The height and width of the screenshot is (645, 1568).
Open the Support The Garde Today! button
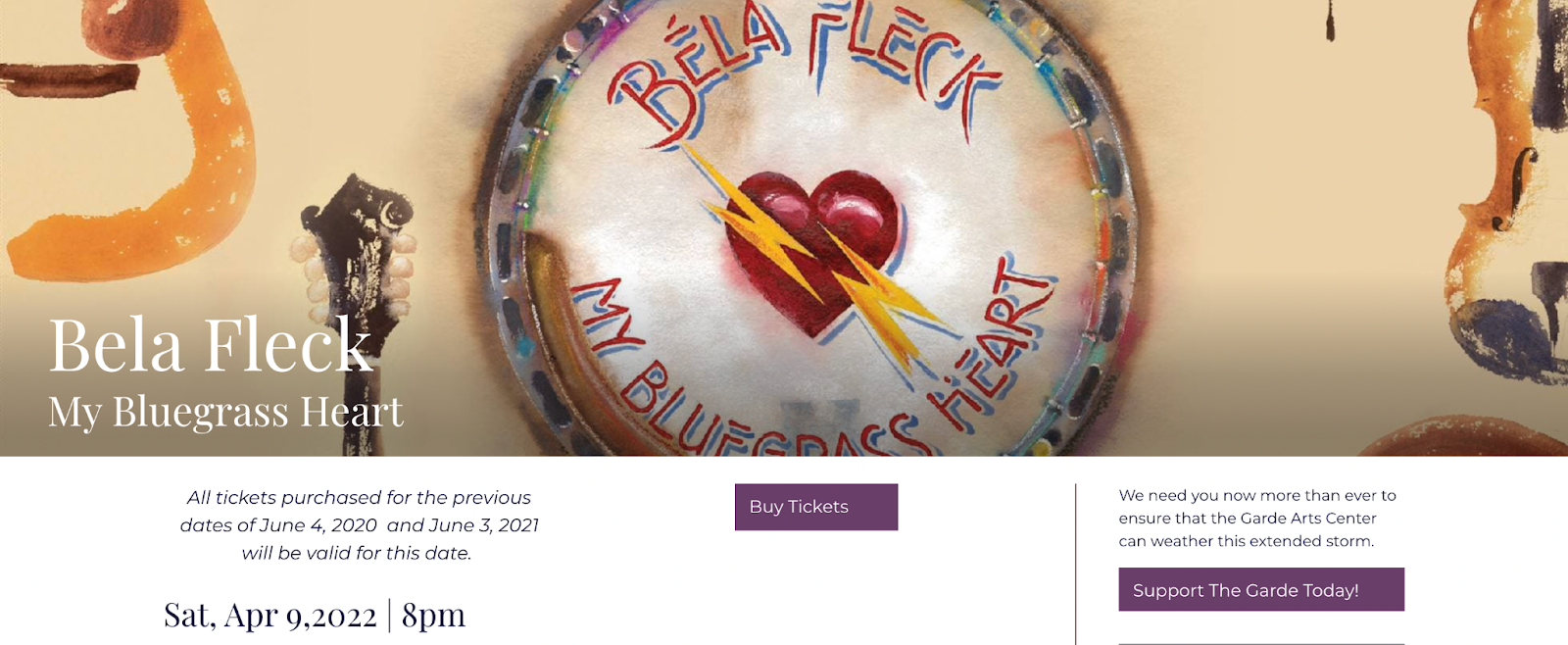coord(1261,589)
